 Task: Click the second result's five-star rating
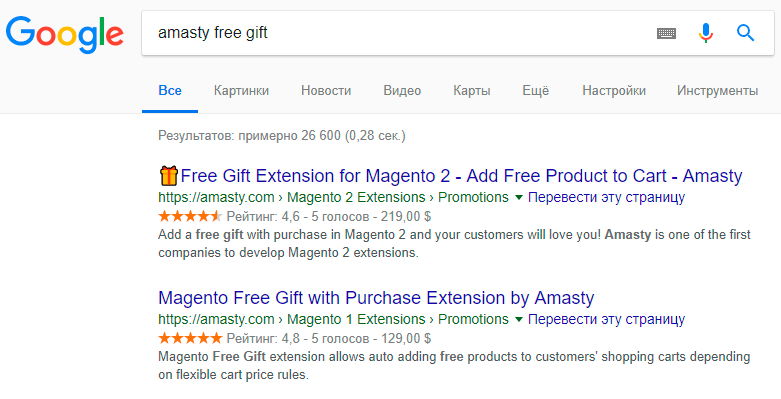coord(190,338)
